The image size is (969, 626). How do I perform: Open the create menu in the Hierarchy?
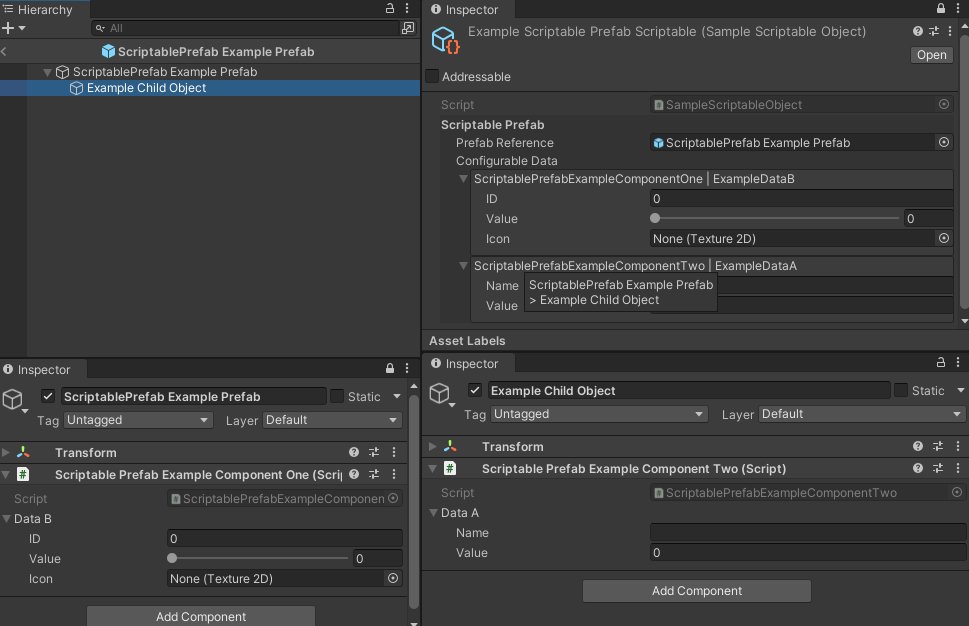[8, 25]
